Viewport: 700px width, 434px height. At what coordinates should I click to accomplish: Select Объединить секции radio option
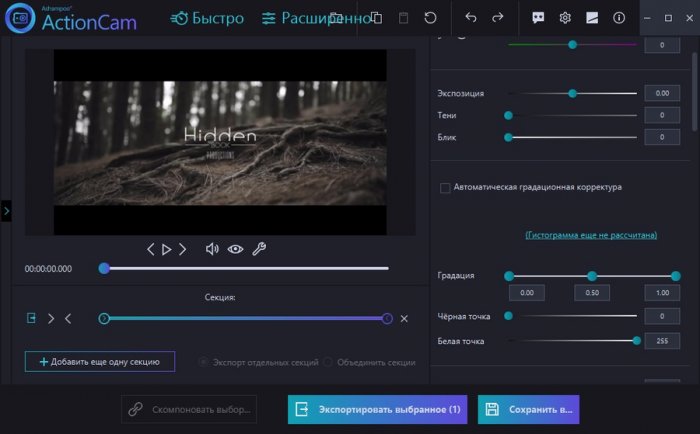click(x=328, y=362)
